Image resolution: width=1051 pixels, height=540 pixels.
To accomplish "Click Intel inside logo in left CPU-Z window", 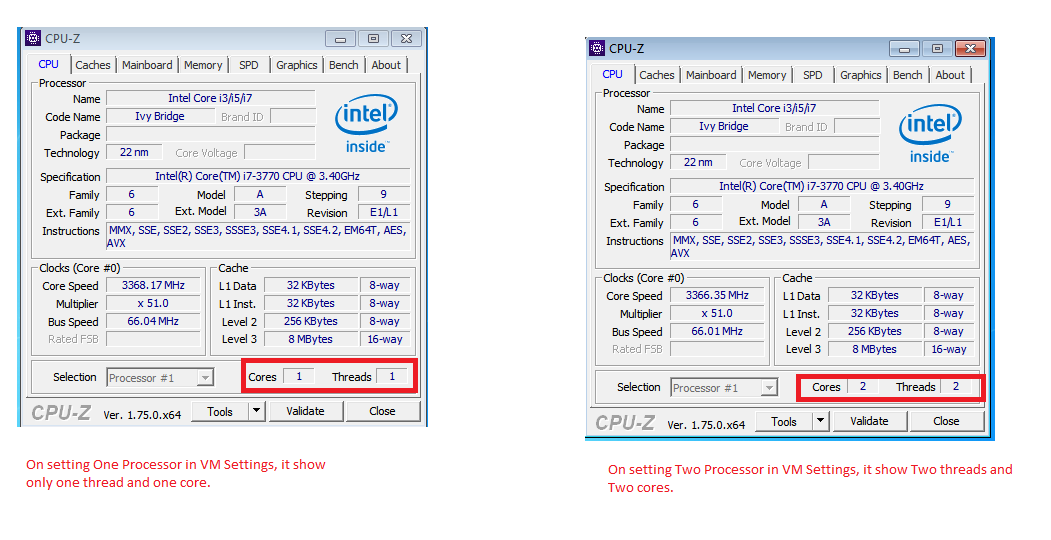I will click(x=366, y=124).
